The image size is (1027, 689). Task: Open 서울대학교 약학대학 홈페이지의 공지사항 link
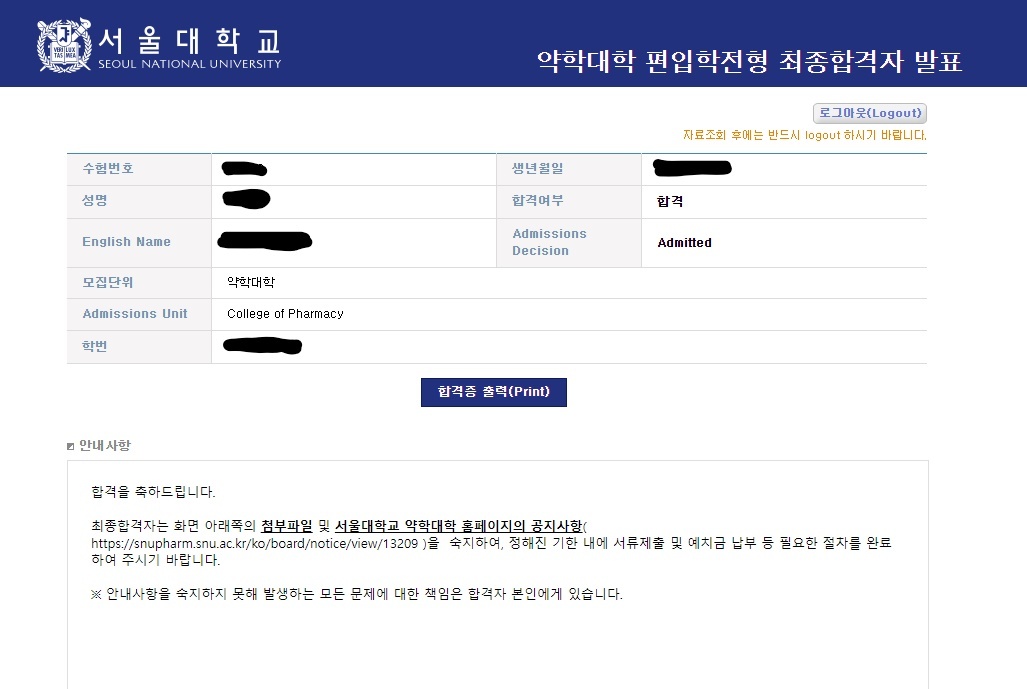point(458,526)
